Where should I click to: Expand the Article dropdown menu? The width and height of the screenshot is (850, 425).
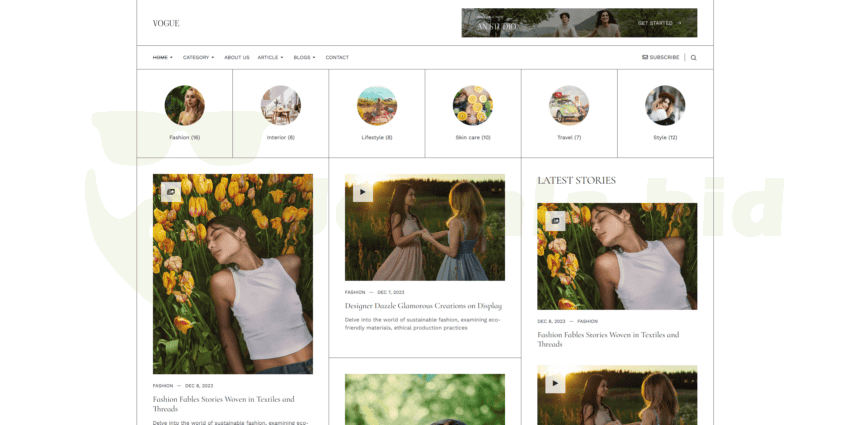[270, 57]
